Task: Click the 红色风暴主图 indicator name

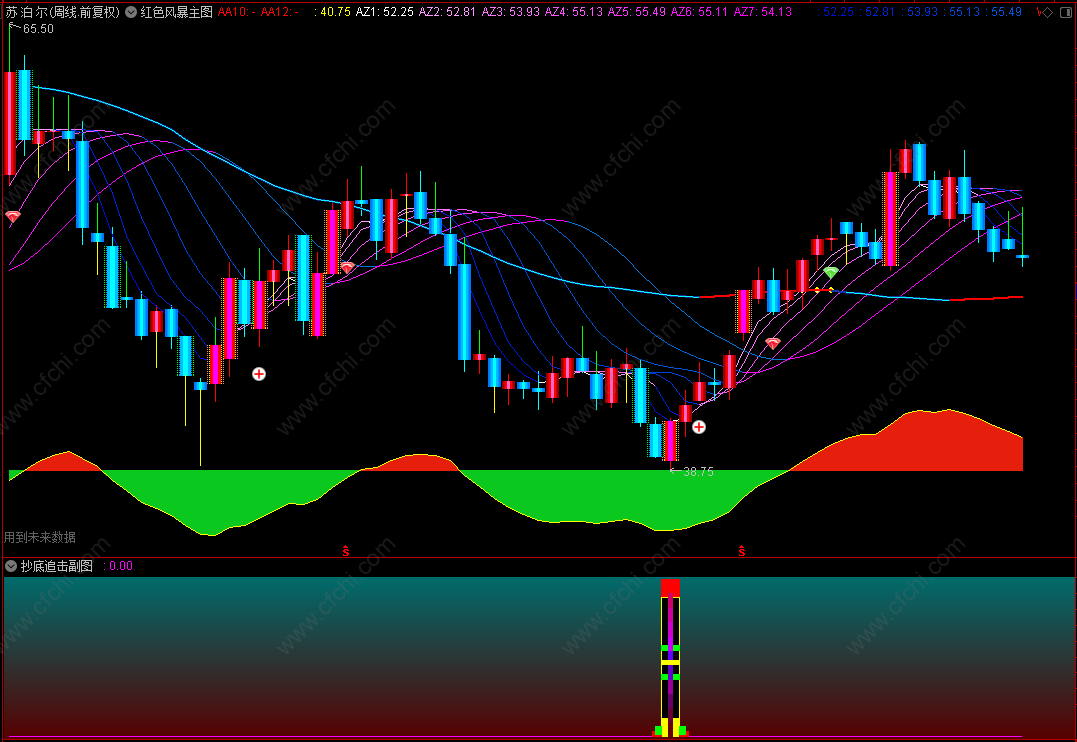Action: pyautogui.click(x=177, y=12)
